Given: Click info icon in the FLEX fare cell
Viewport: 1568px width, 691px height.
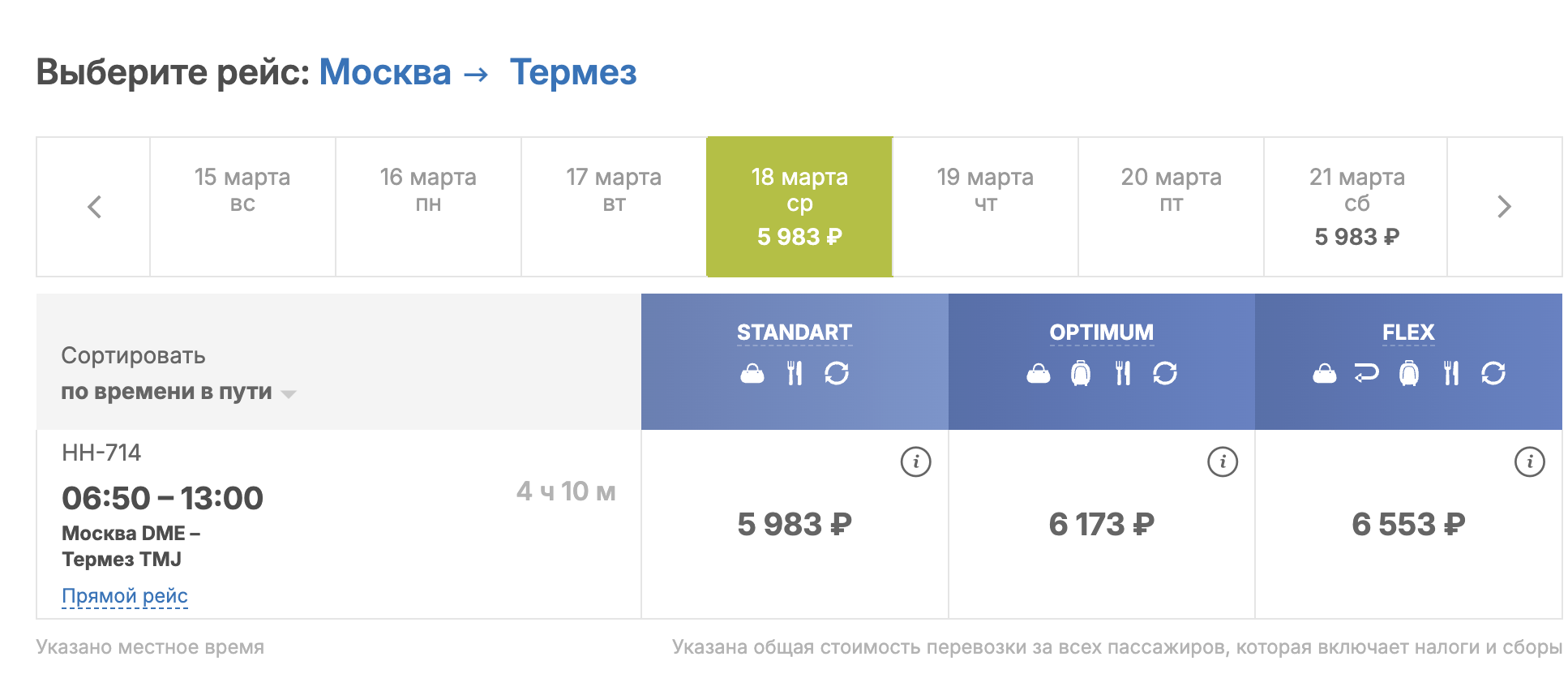Looking at the screenshot, I should point(1529,462).
